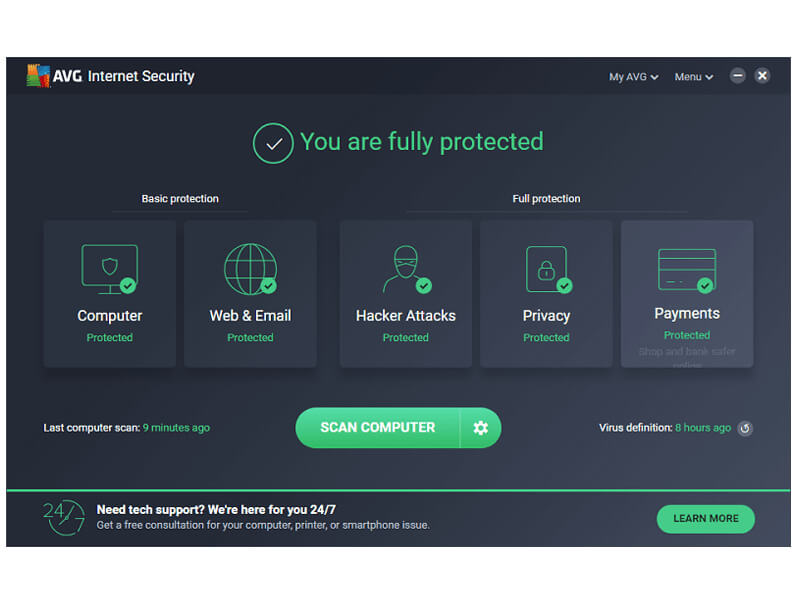Screen dimensions: 800x600
Task: Select the Web & Email tile label
Action: tap(251, 315)
